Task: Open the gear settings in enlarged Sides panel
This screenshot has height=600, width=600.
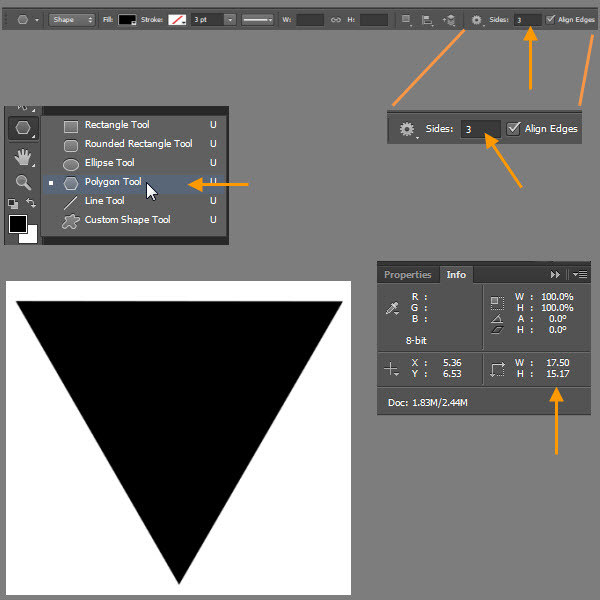Action: [407, 129]
